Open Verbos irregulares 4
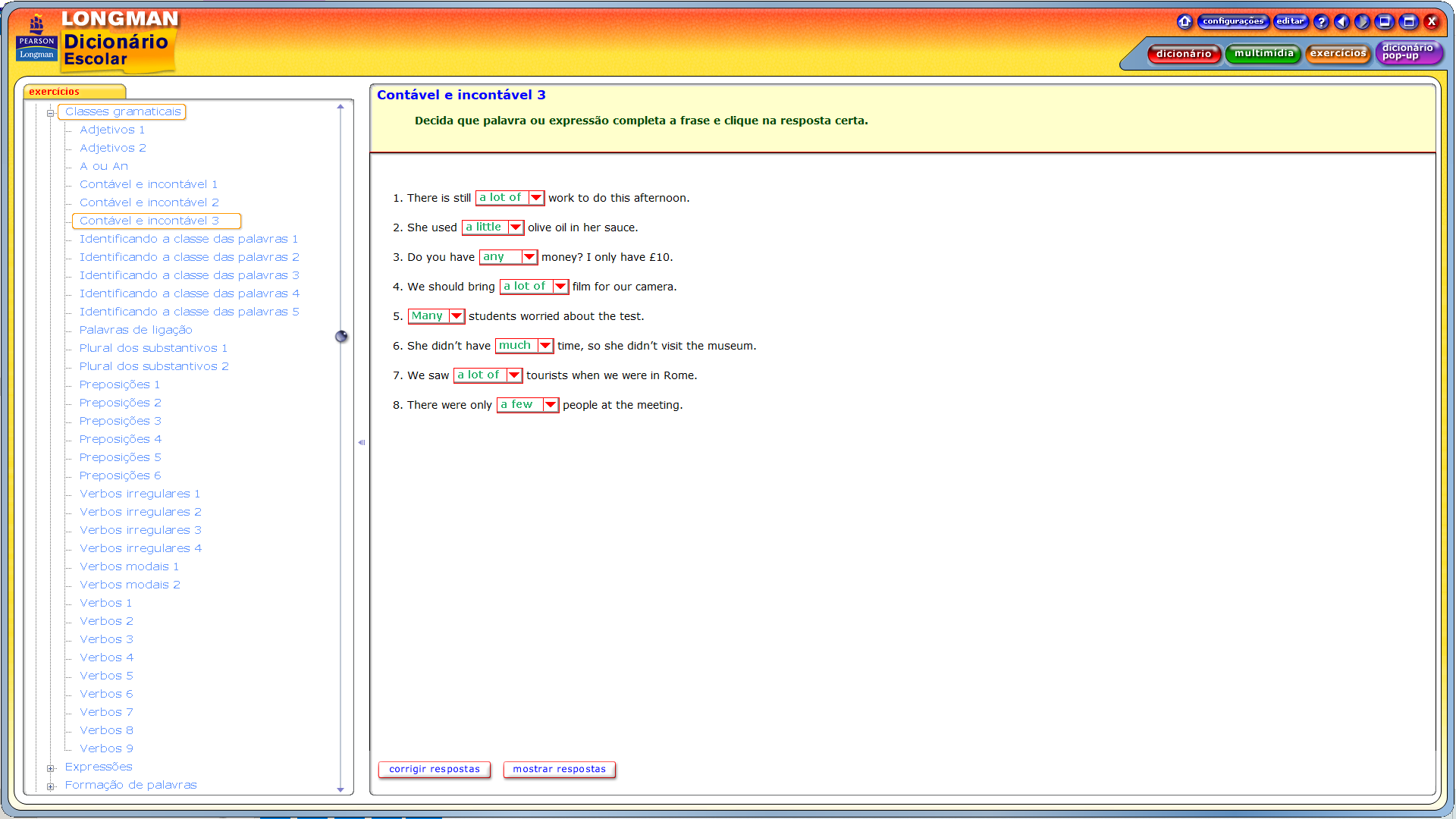Viewport: 1456px width, 819px height. tap(140, 548)
